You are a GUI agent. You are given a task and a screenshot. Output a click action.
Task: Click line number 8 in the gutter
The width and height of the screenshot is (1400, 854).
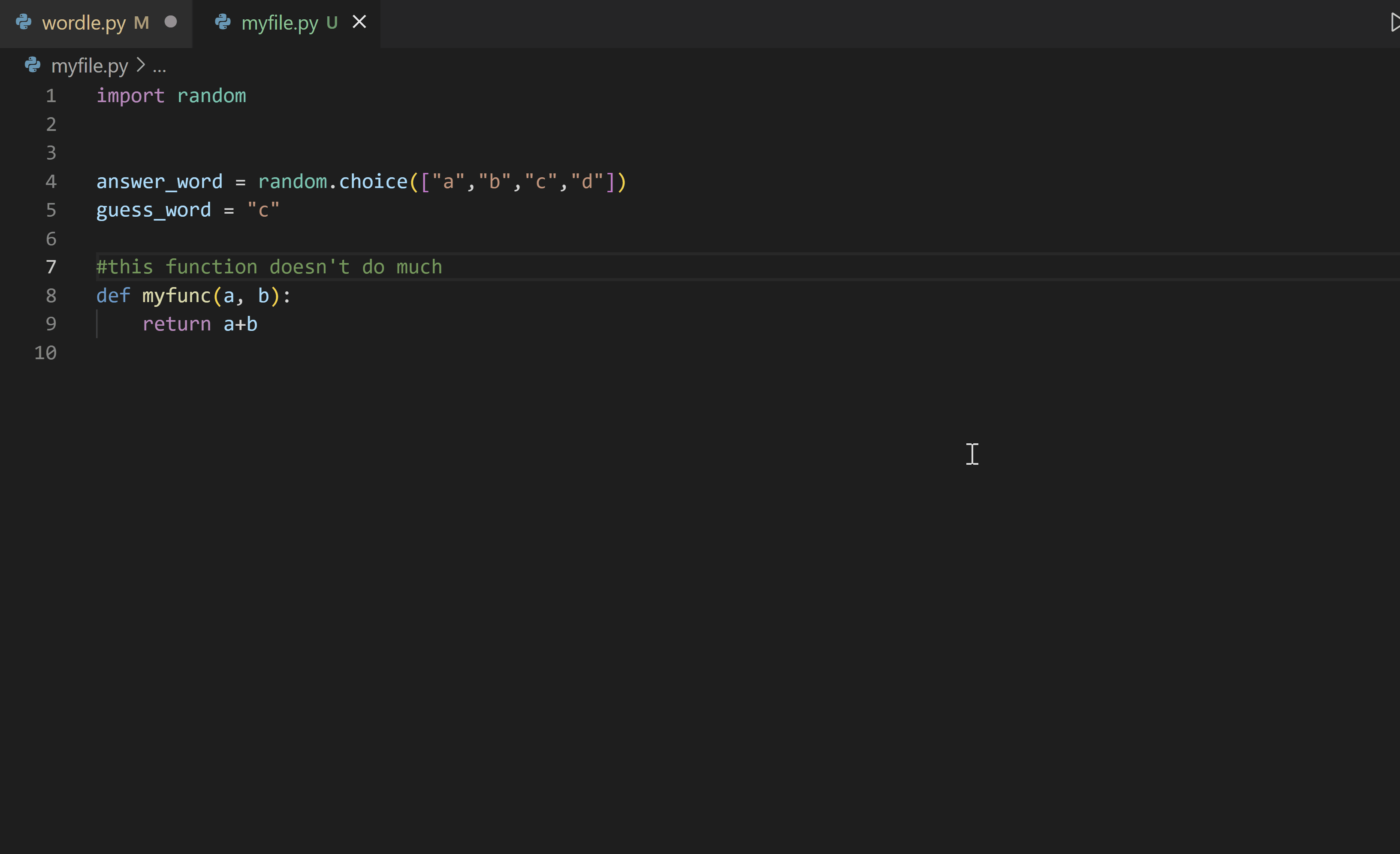click(51, 295)
